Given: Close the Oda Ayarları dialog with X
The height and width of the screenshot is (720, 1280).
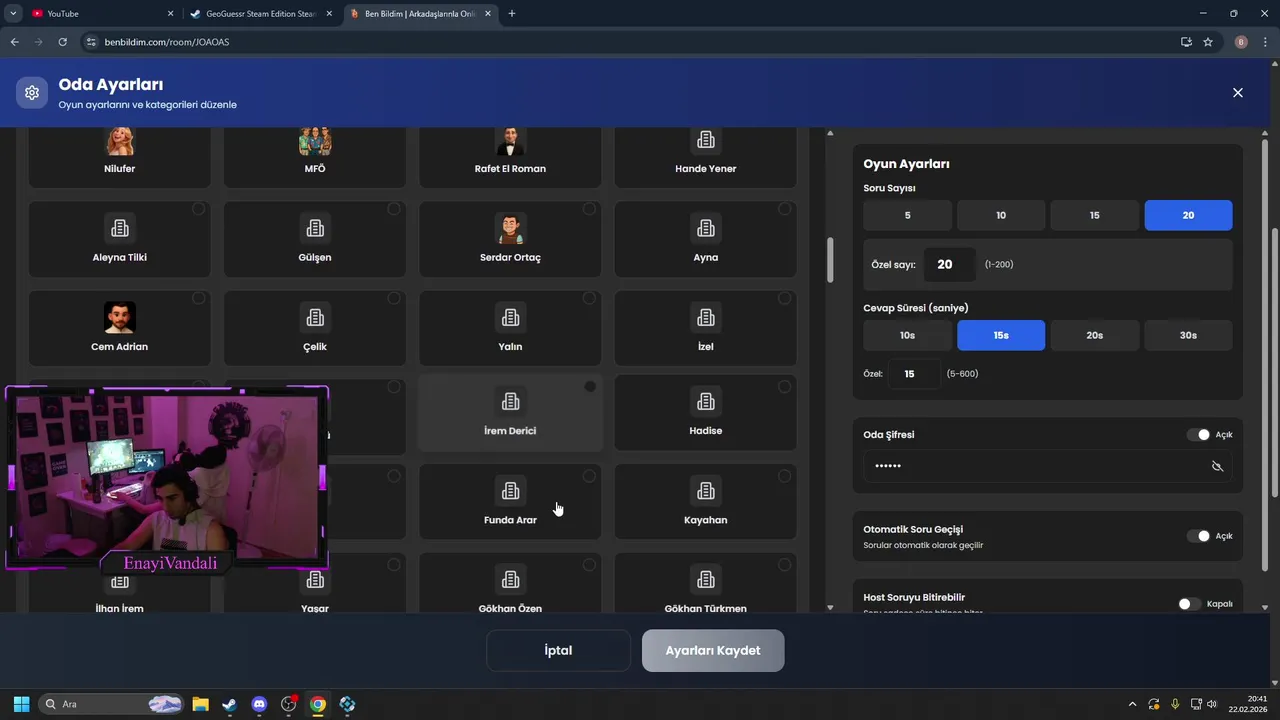Looking at the screenshot, I should pos(1238,92).
